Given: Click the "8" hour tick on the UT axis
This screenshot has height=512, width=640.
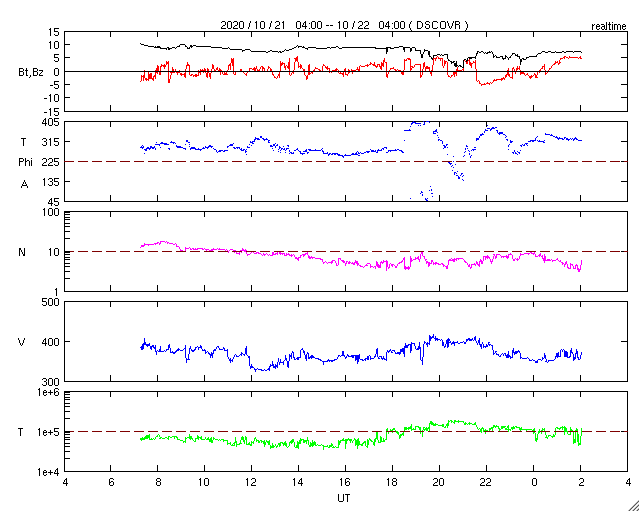Looking at the screenshot, I should pos(158,483).
